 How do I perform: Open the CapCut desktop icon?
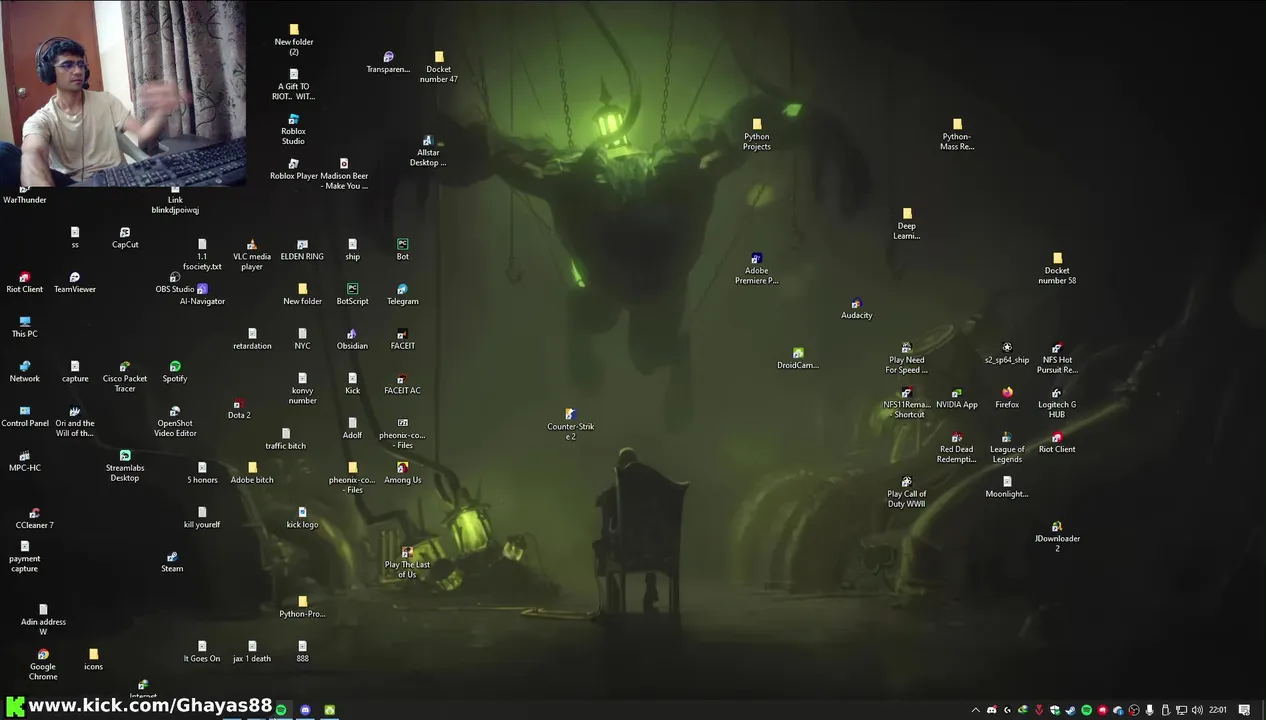[x=125, y=238]
